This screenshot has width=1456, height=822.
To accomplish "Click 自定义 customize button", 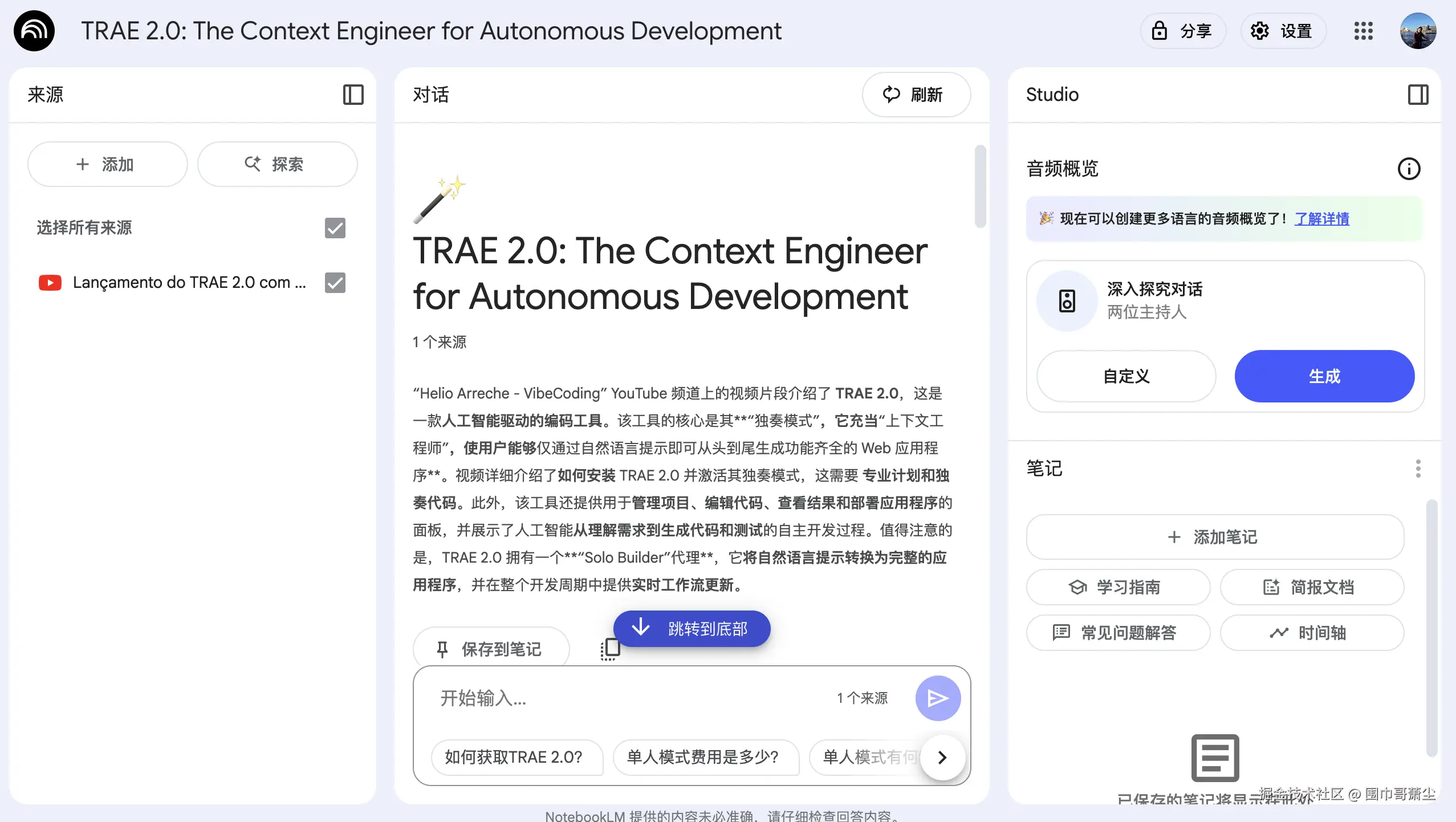I will [x=1126, y=376].
